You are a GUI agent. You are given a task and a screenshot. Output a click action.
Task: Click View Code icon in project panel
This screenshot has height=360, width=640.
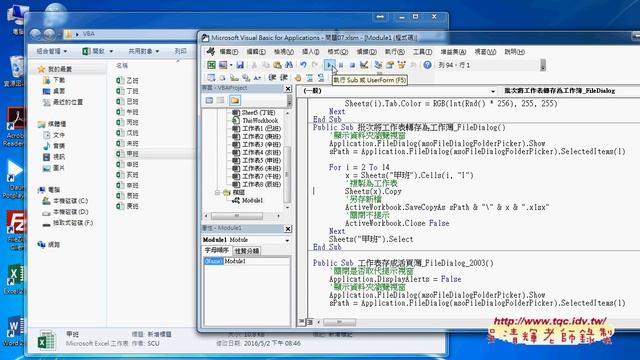(x=209, y=100)
